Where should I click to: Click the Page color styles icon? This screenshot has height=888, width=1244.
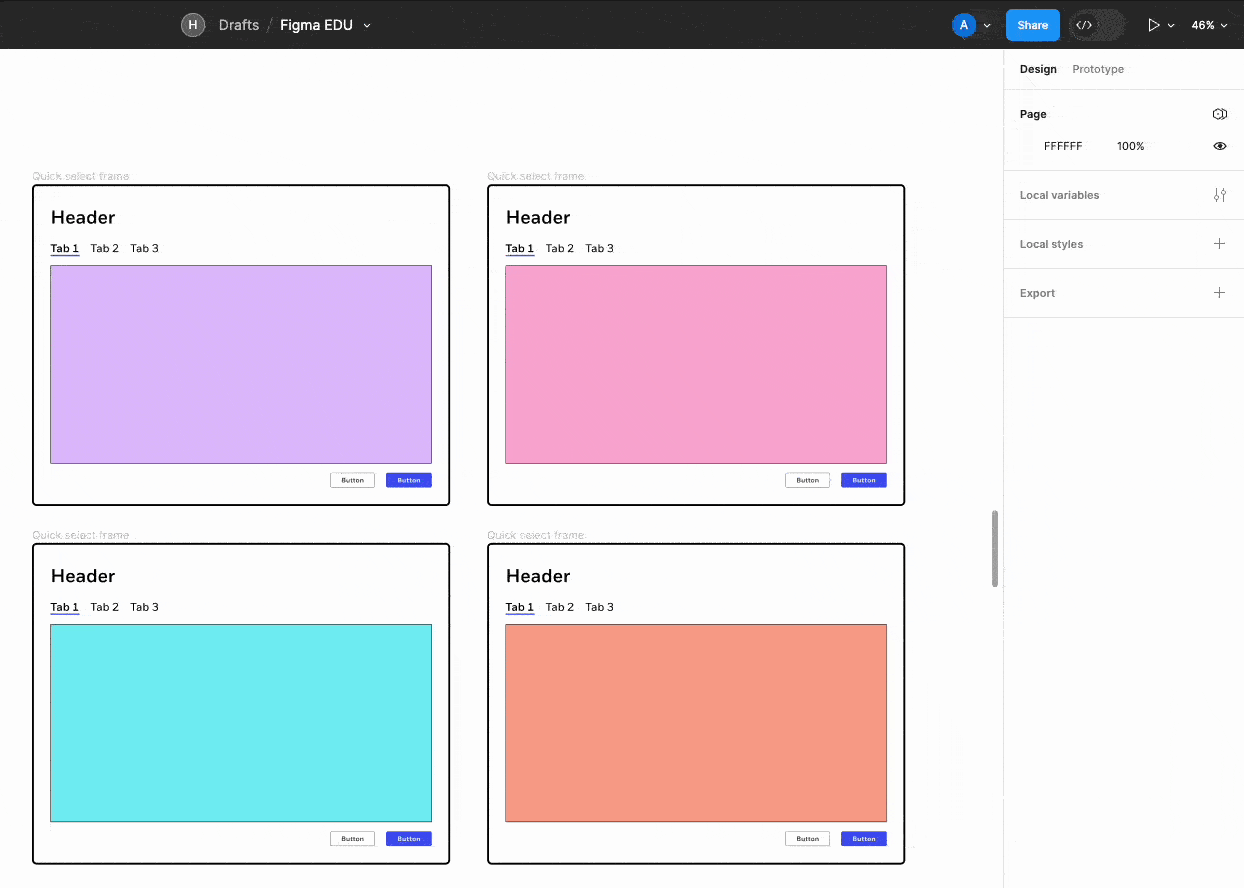coord(1219,114)
